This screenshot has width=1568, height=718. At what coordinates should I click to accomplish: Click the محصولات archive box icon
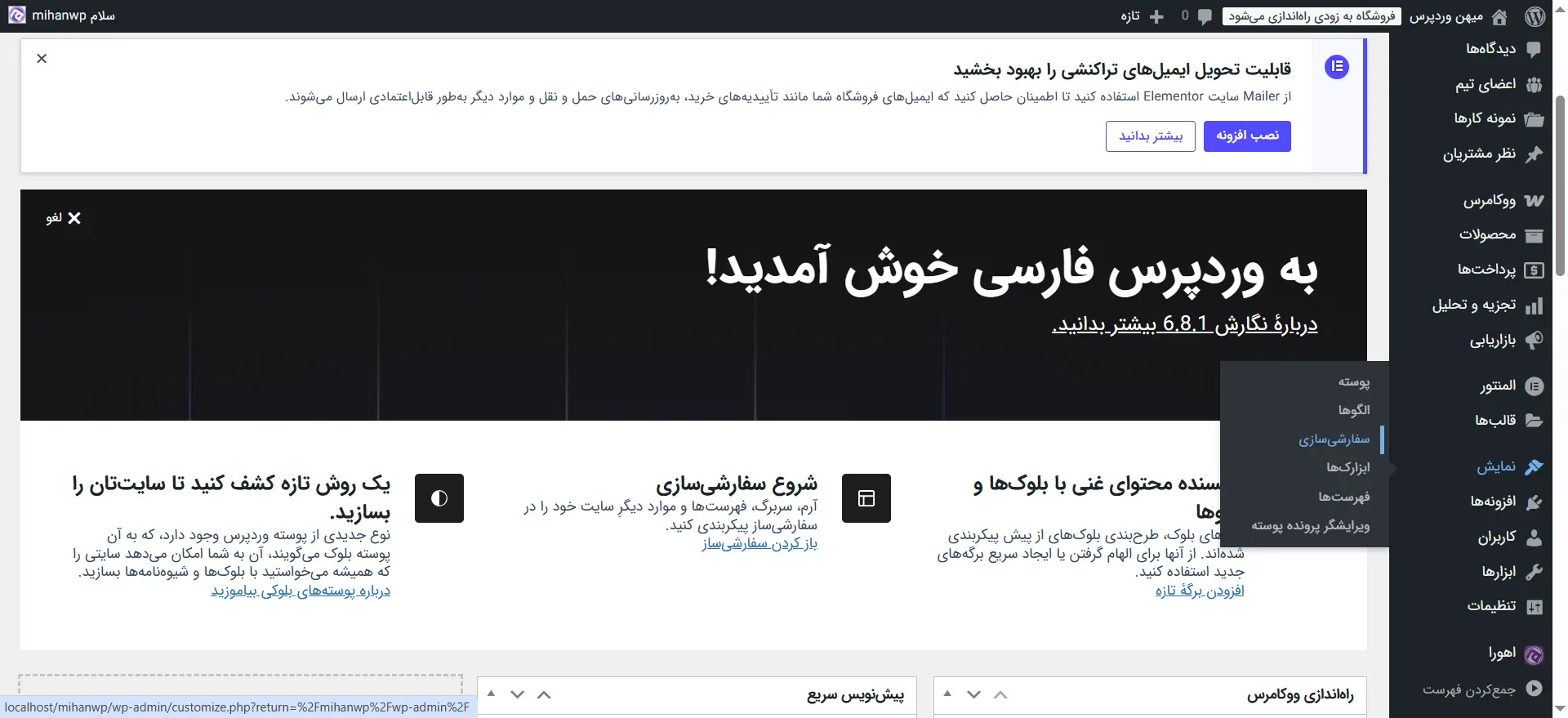click(x=1534, y=235)
